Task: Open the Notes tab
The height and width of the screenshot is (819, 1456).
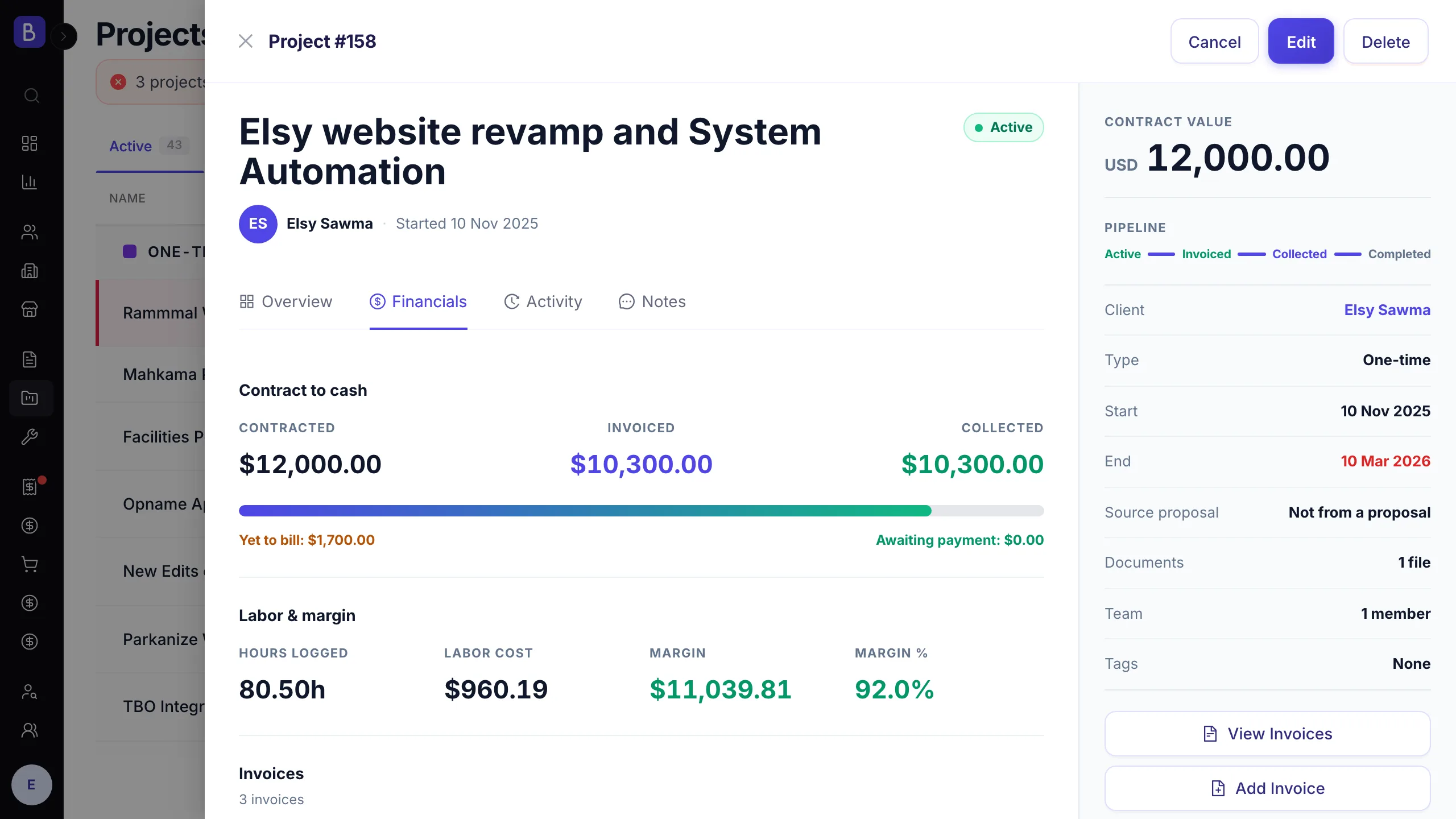Action: click(652, 301)
